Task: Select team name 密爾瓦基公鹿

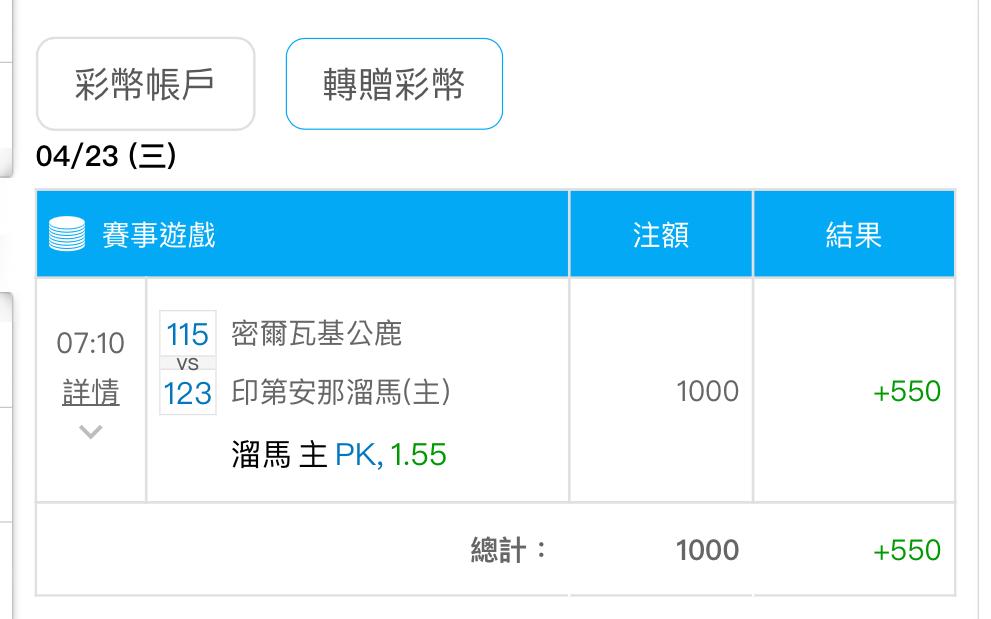Action: [316, 333]
